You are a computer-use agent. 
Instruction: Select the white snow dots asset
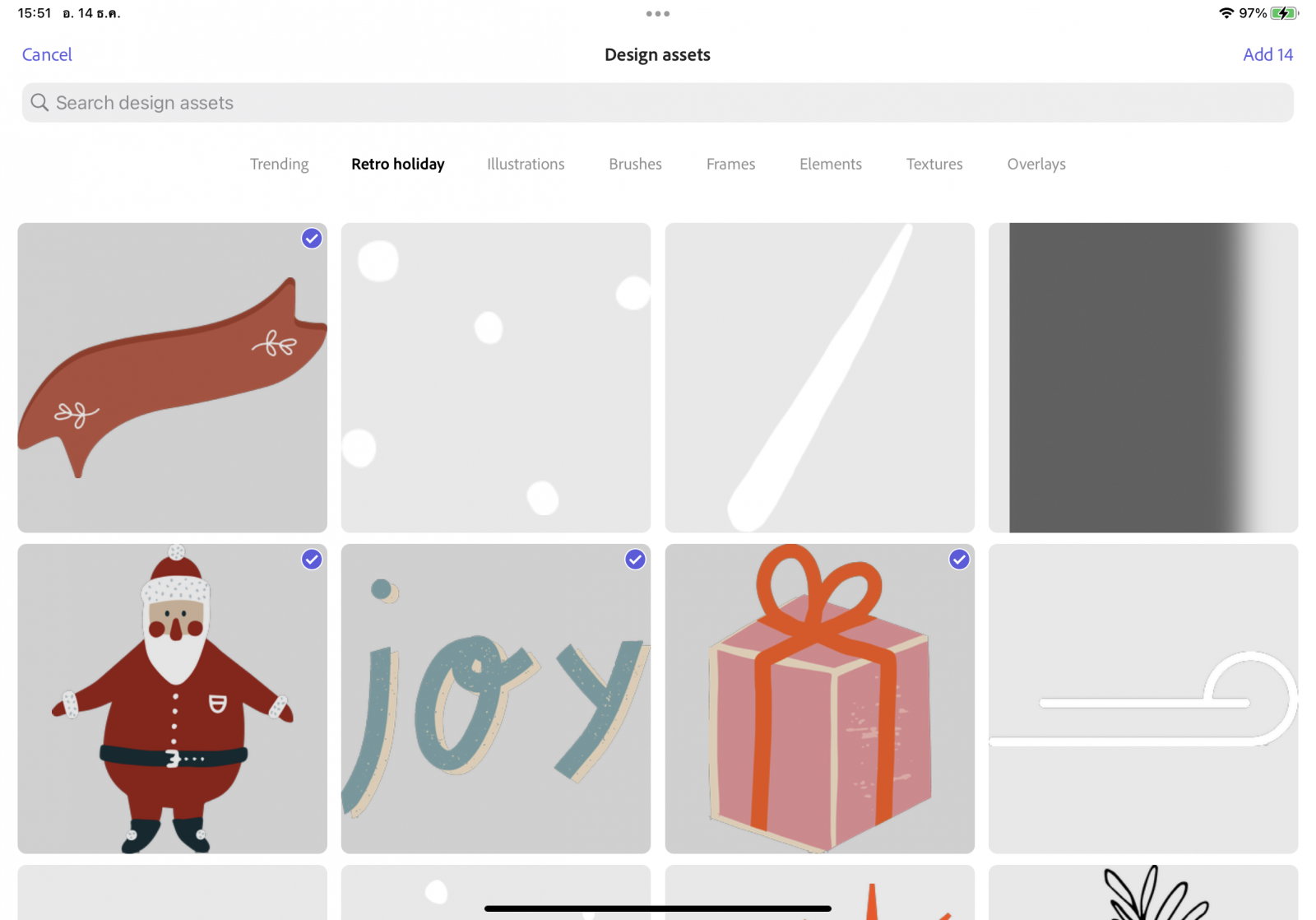pyautogui.click(x=496, y=378)
